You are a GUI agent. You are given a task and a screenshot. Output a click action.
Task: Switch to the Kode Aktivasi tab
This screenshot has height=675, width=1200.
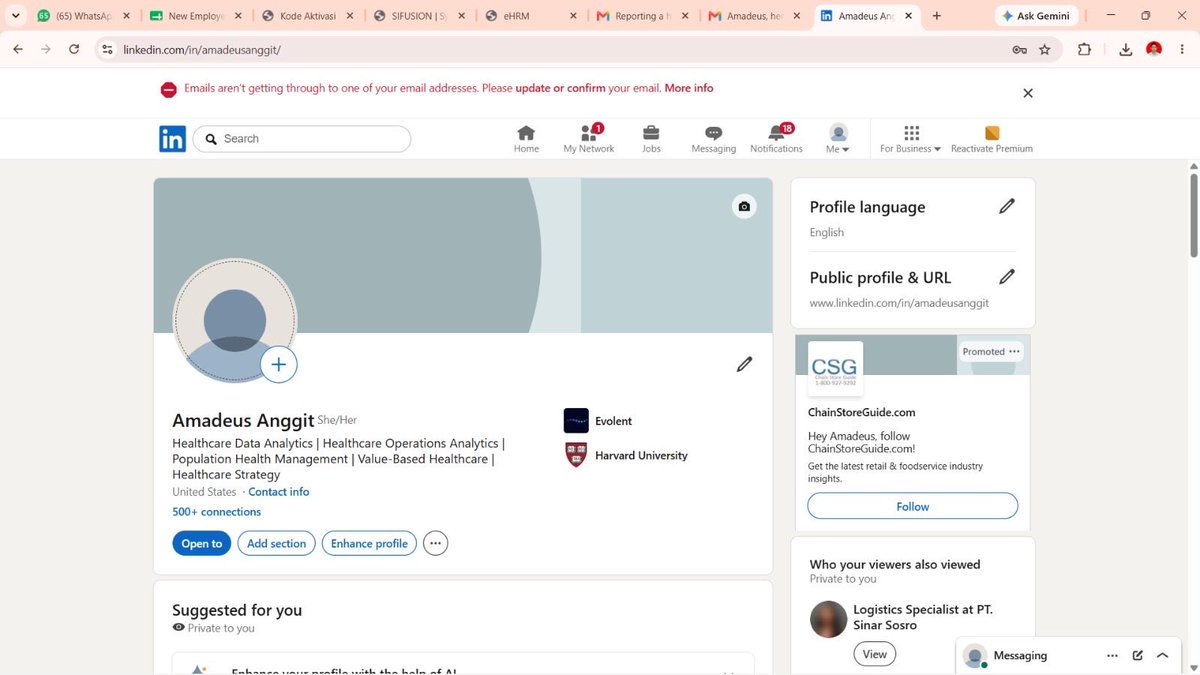point(307,16)
